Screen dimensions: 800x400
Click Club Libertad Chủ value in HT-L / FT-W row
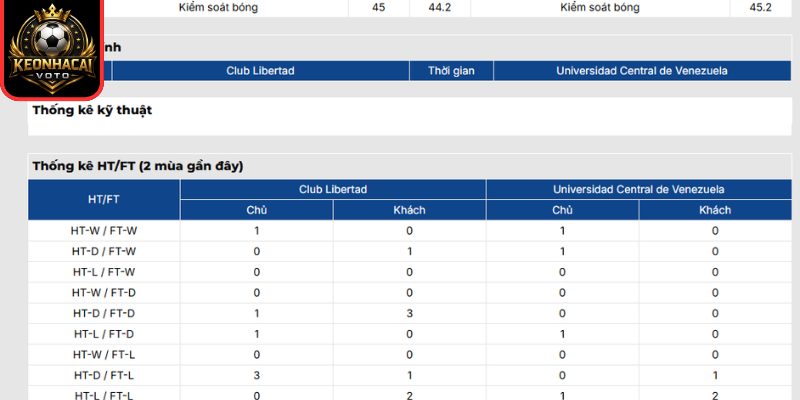[257, 272]
